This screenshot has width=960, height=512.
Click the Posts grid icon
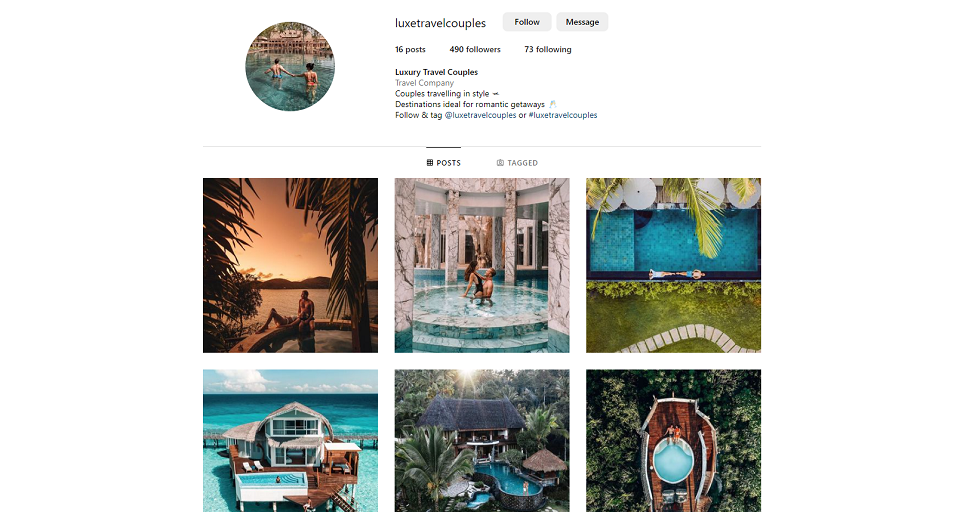pyautogui.click(x=430, y=163)
